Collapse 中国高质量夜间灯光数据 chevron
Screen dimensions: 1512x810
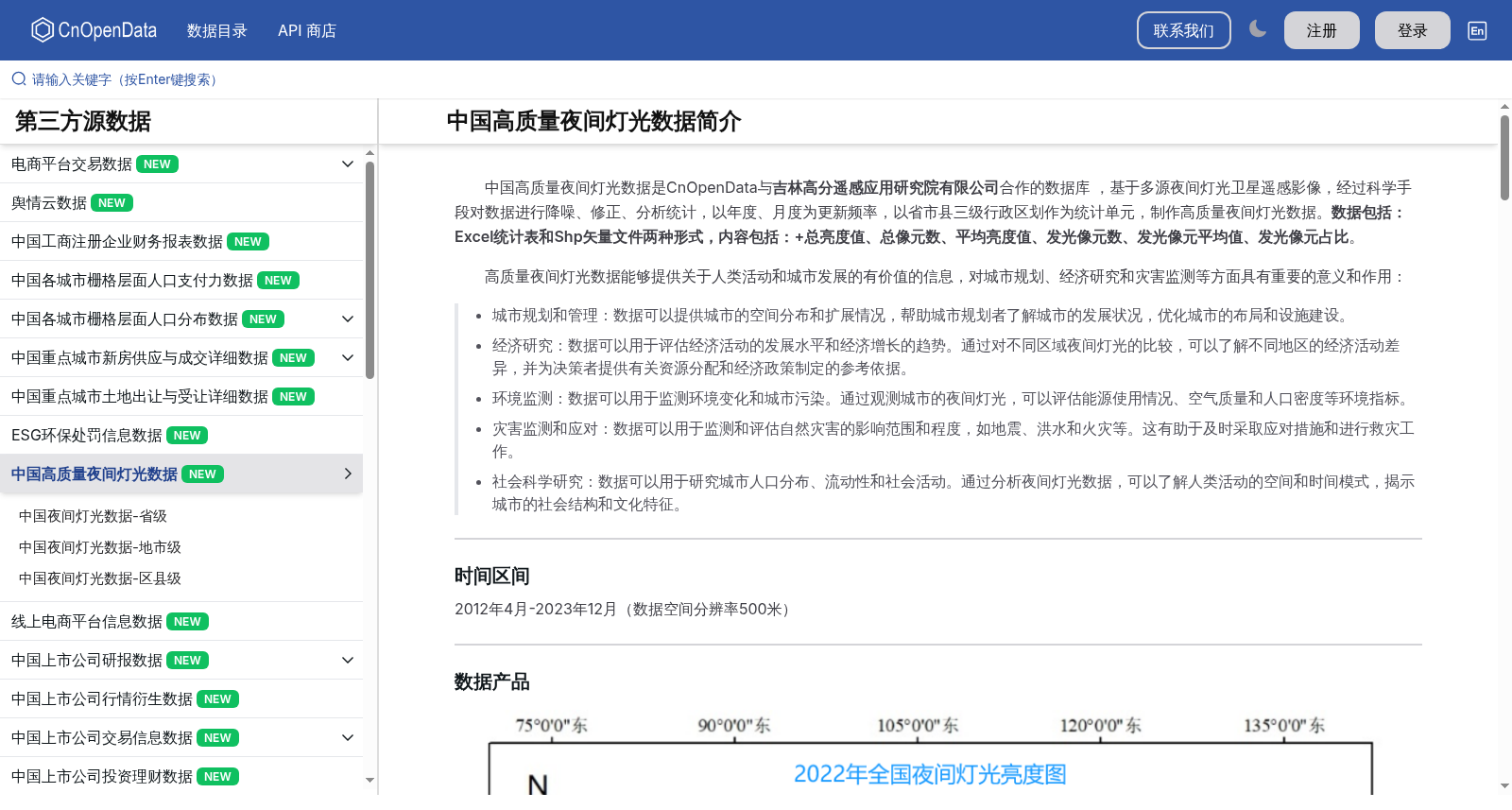point(348,474)
